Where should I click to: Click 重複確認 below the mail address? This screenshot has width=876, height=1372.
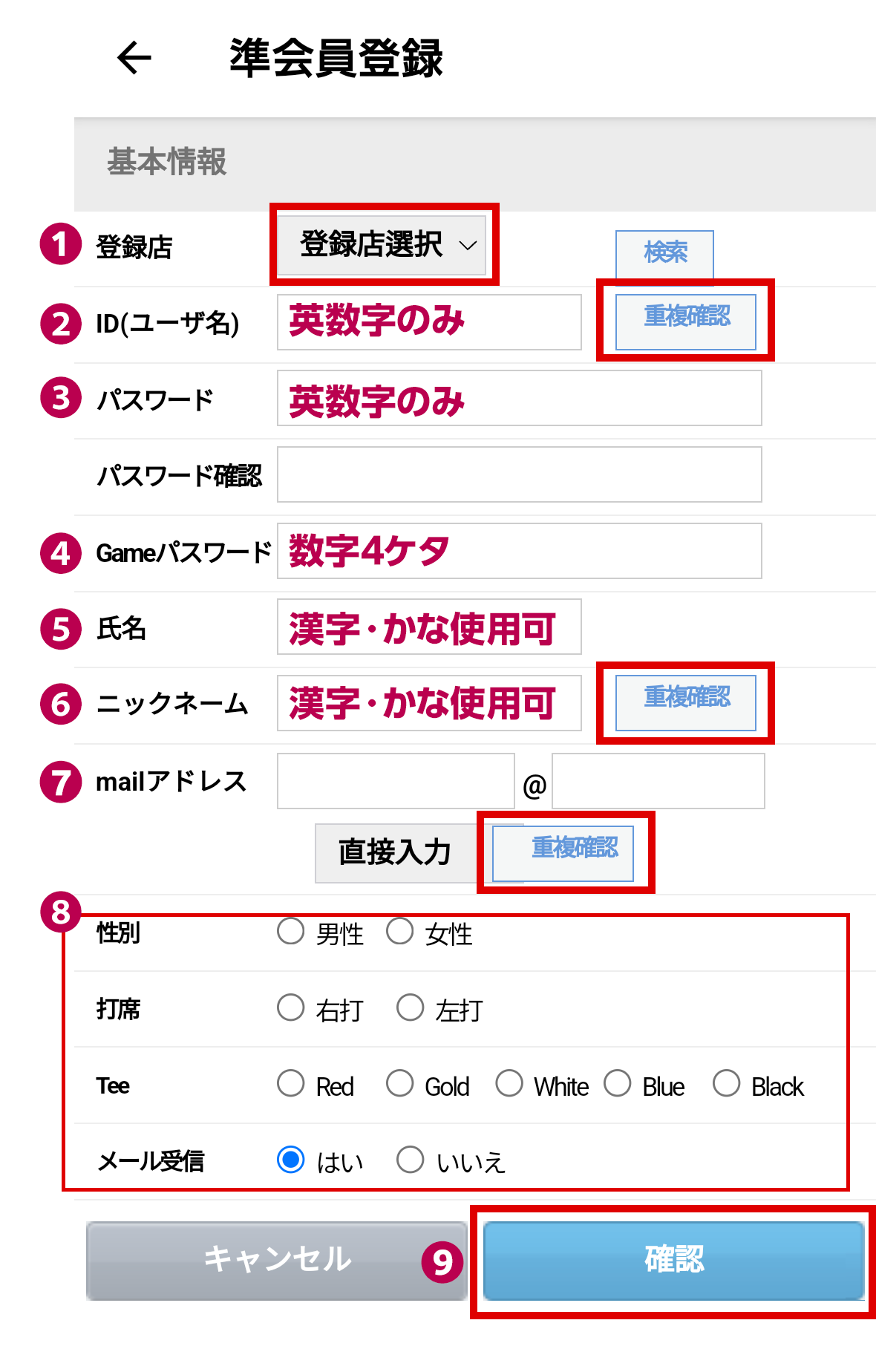[x=563, y=853]
